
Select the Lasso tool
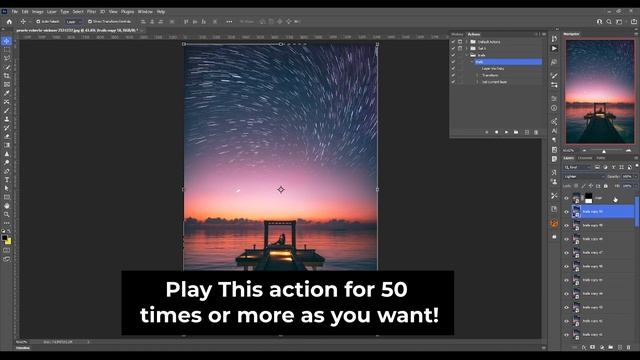[7, 58]
